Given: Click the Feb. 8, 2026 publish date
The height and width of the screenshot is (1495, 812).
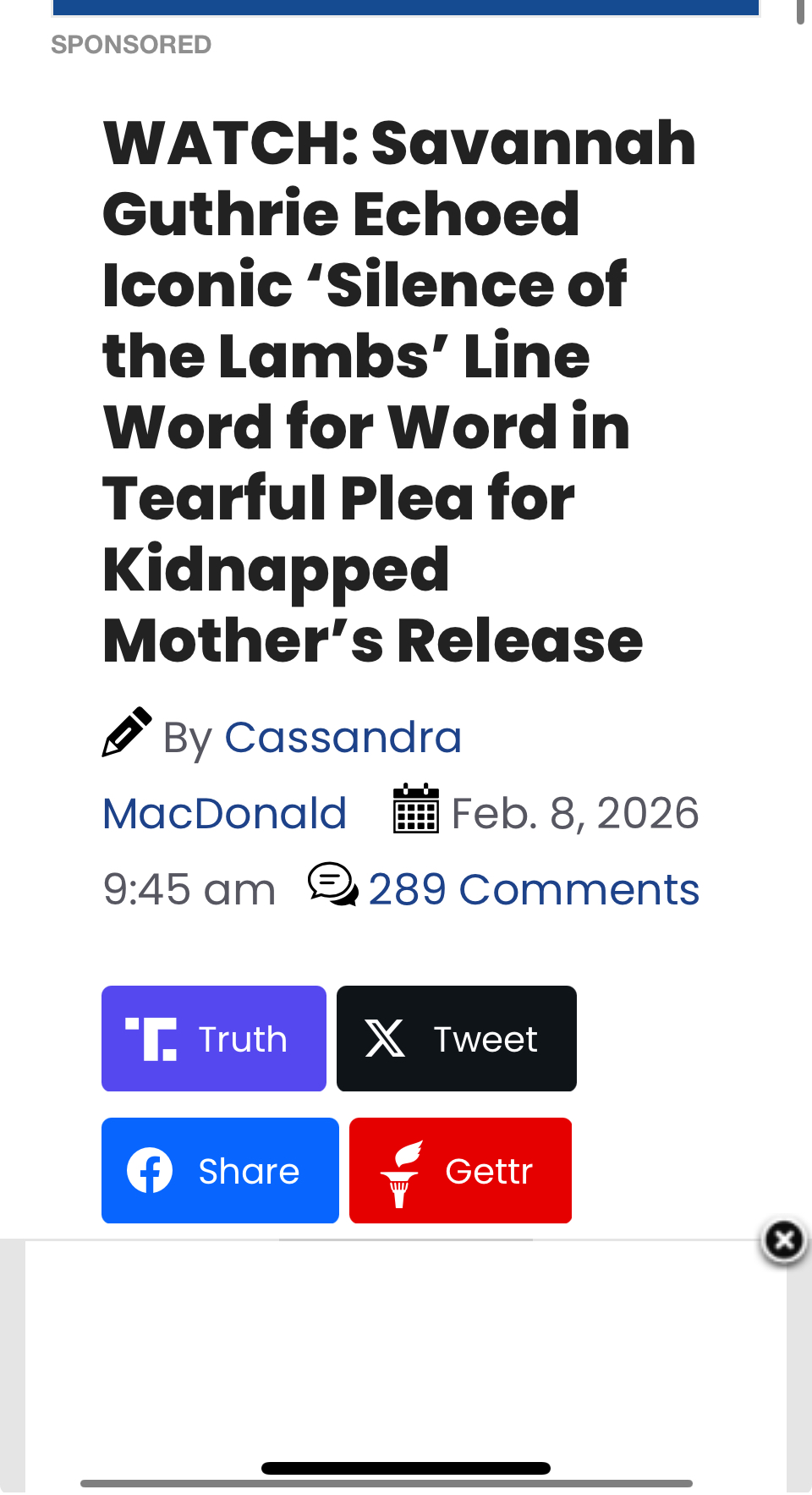Looking at the screenshot, I should pyautogui.click(x=575, y=813).
